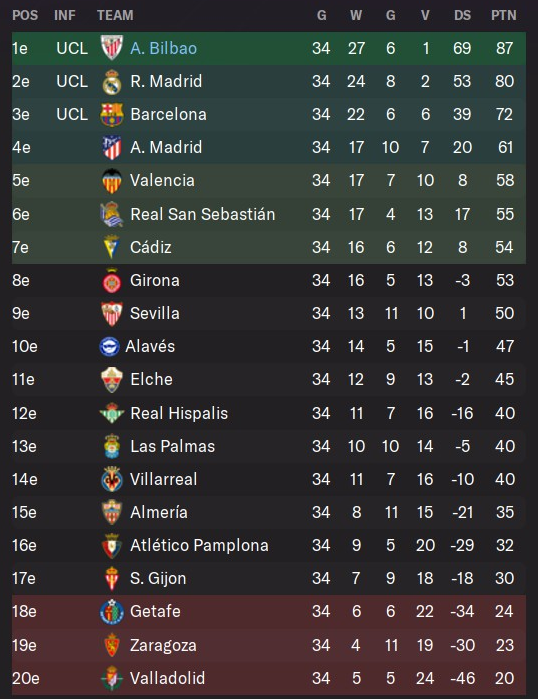Click Sevilla's 50 points value
The height and width of the screenshot is (699, 538).
click(x=504, y=313)
